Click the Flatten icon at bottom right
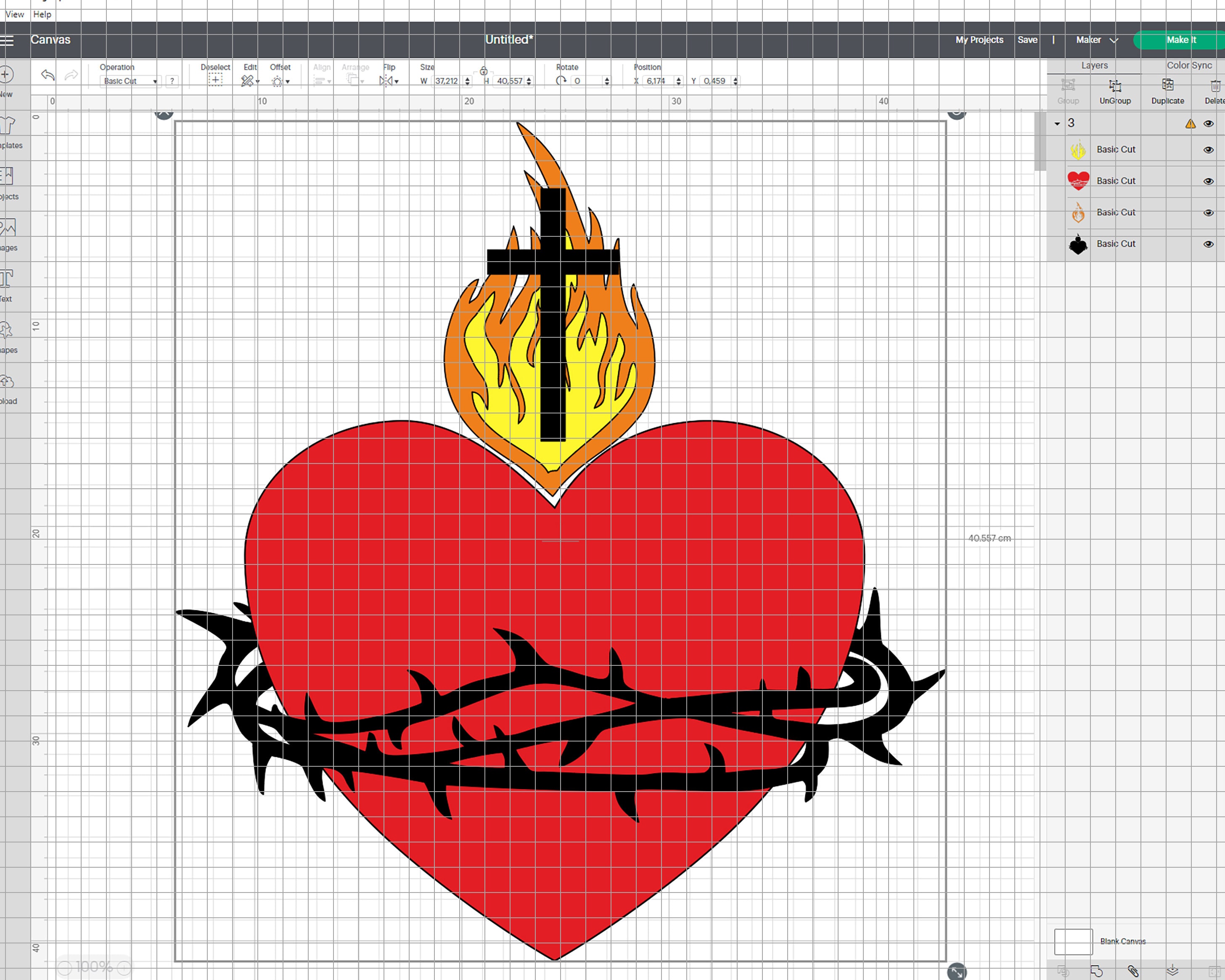Viewport: 1225px width, 980px height. tap(1172, 972)
